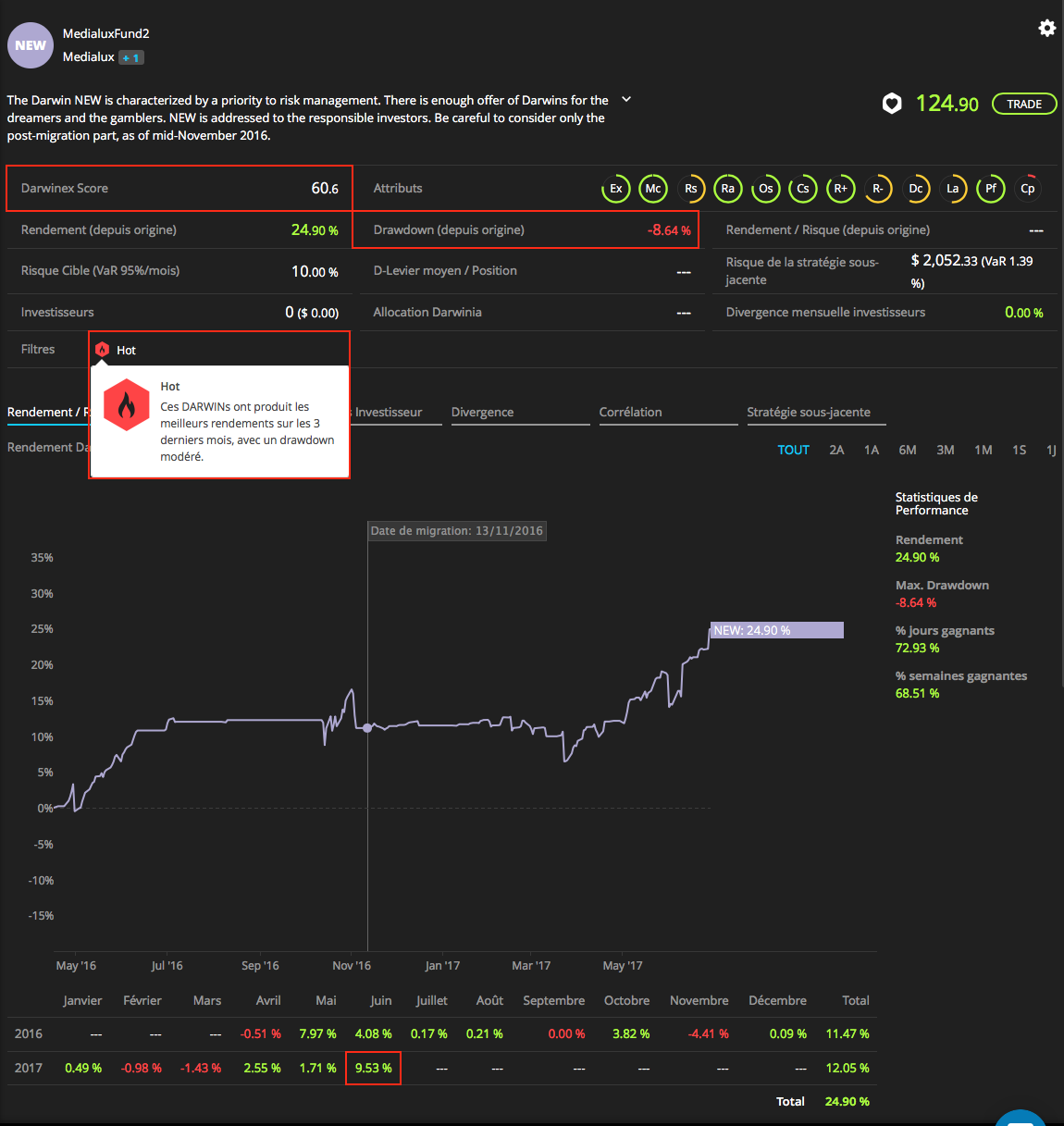Expand the Darwin description text chevron
The image size is (1064, 1126).
(626, 99)
